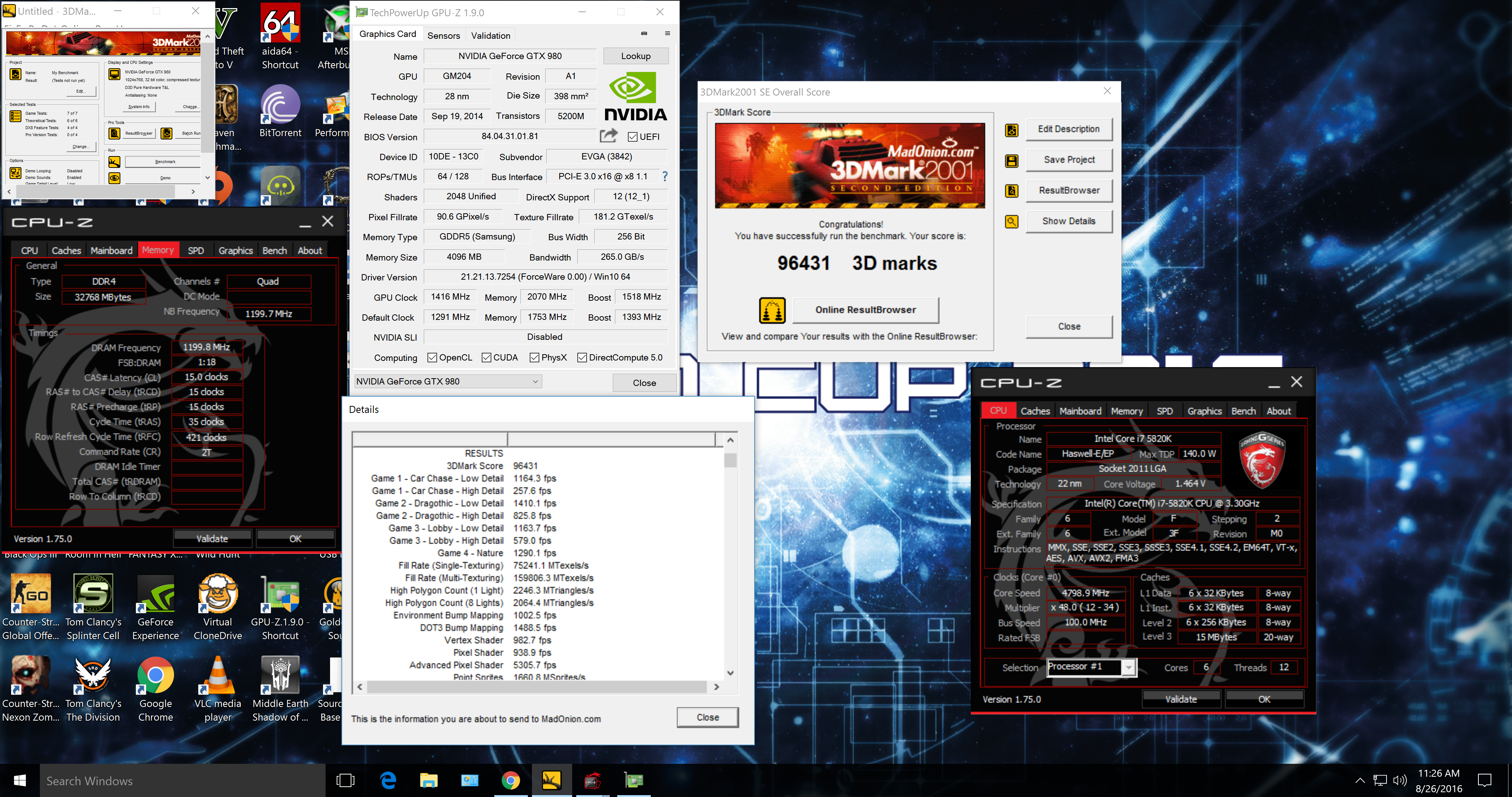Click the Start button
The height and width of the screenshot is (797, 1512).
point(19,780)
